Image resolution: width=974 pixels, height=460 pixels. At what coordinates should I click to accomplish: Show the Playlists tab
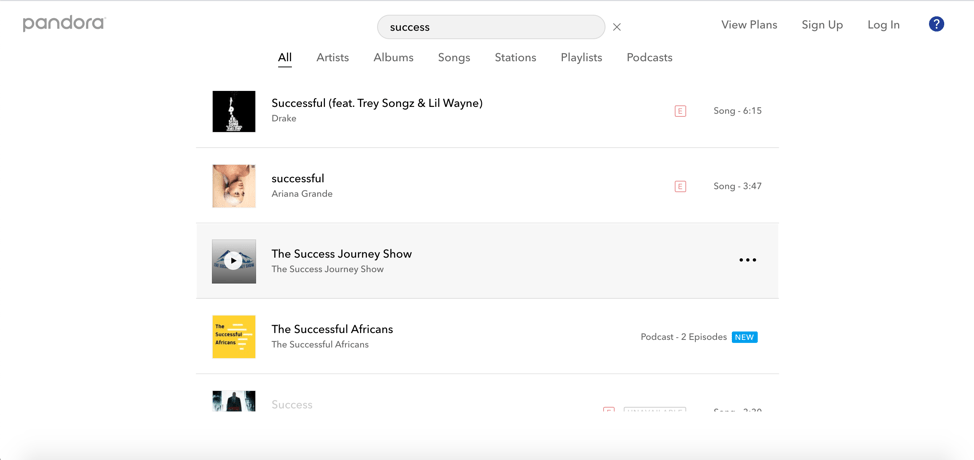[x=581, y=58]
